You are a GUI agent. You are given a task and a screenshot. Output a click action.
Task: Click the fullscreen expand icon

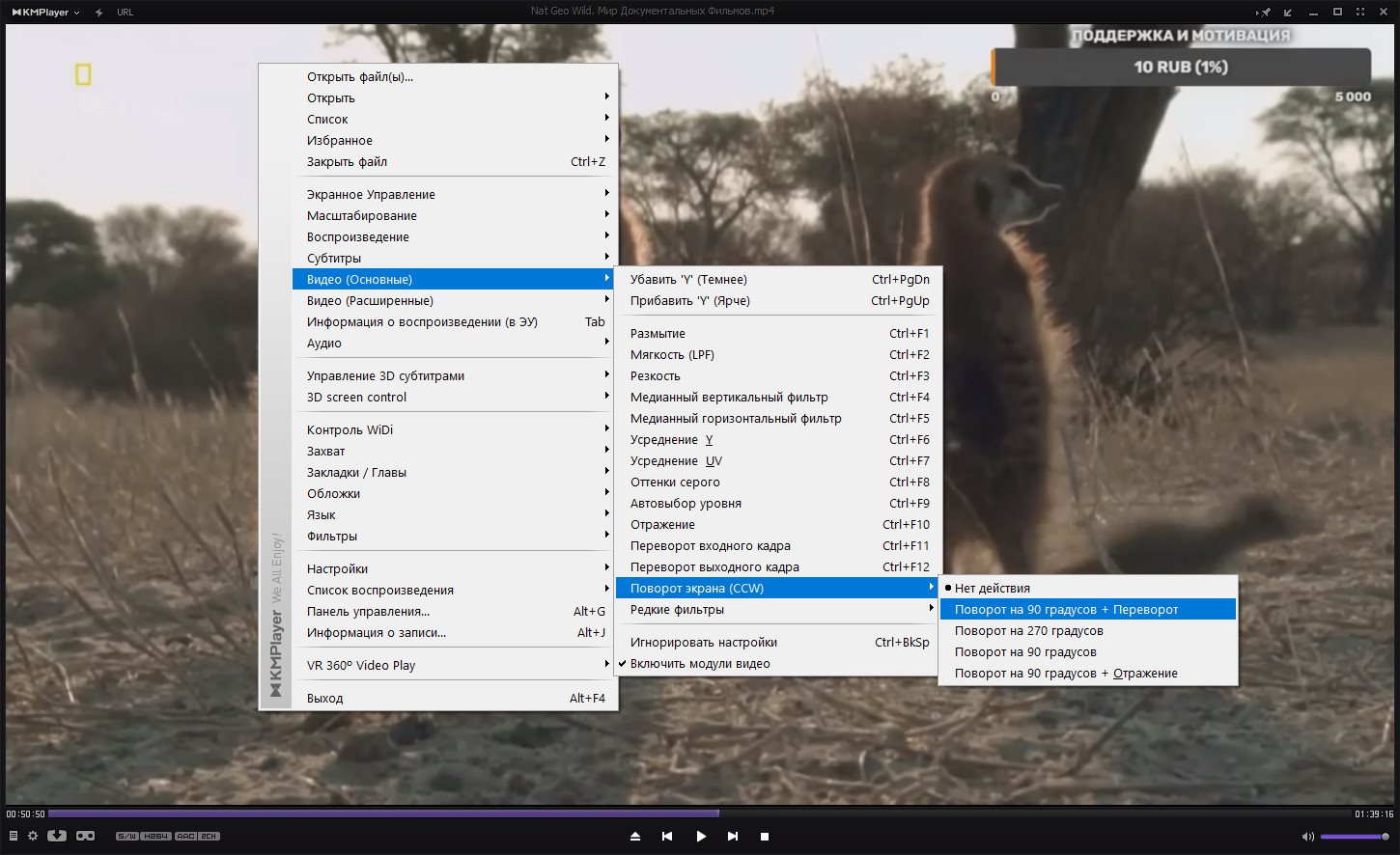(1360, 13)
